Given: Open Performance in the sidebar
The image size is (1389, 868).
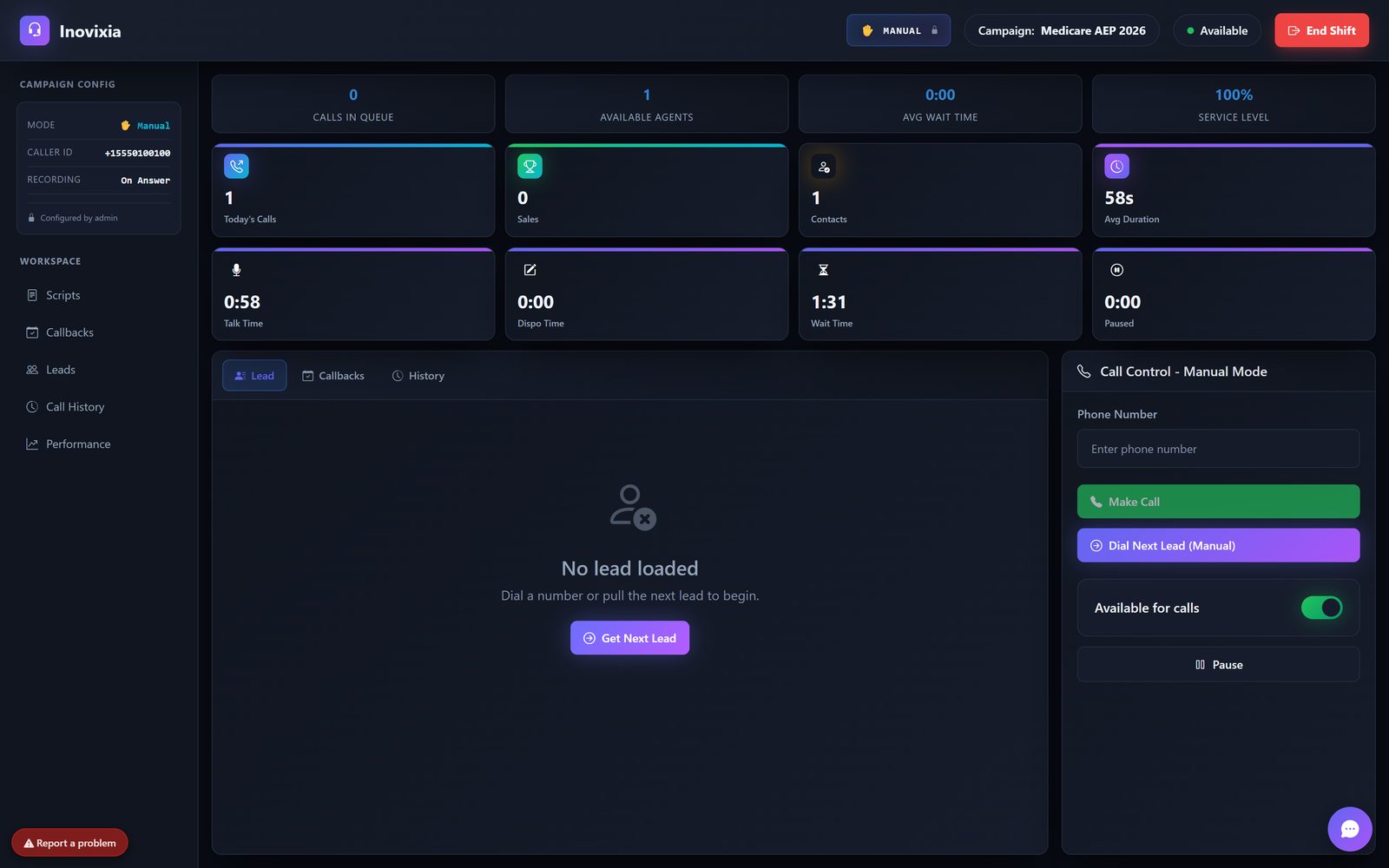Looking at the screenshot, I should 99,444.
